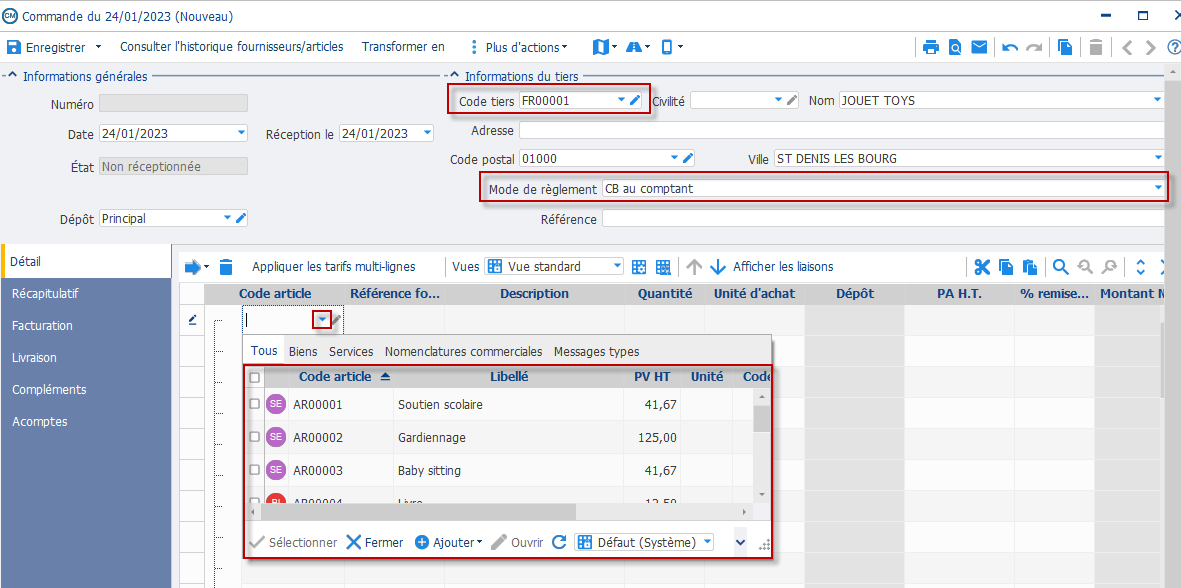
Task: Click the Adresse input field
Action: point(842,130)
